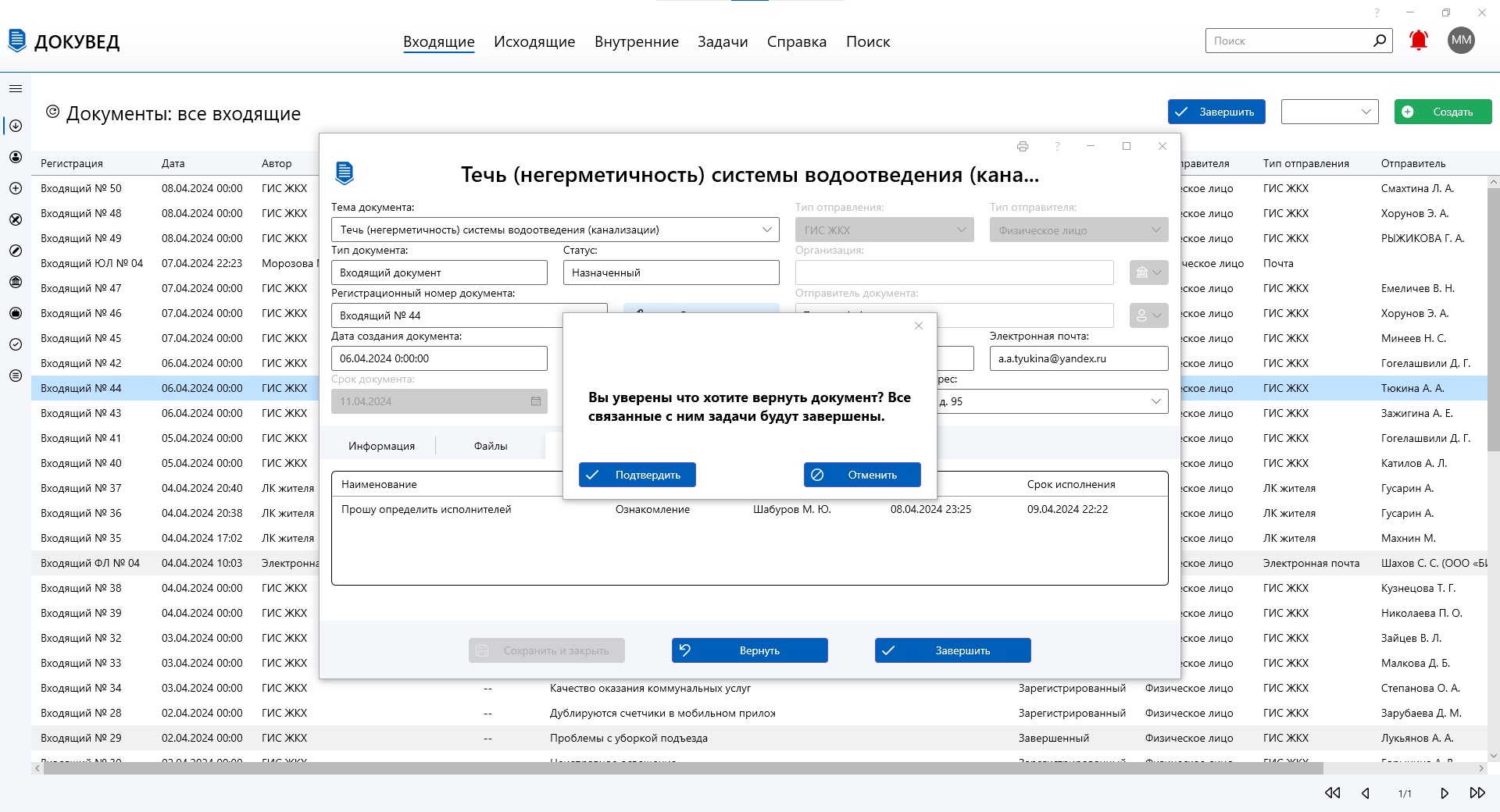Click the briefcase sidebar icon

pos(16,313)
